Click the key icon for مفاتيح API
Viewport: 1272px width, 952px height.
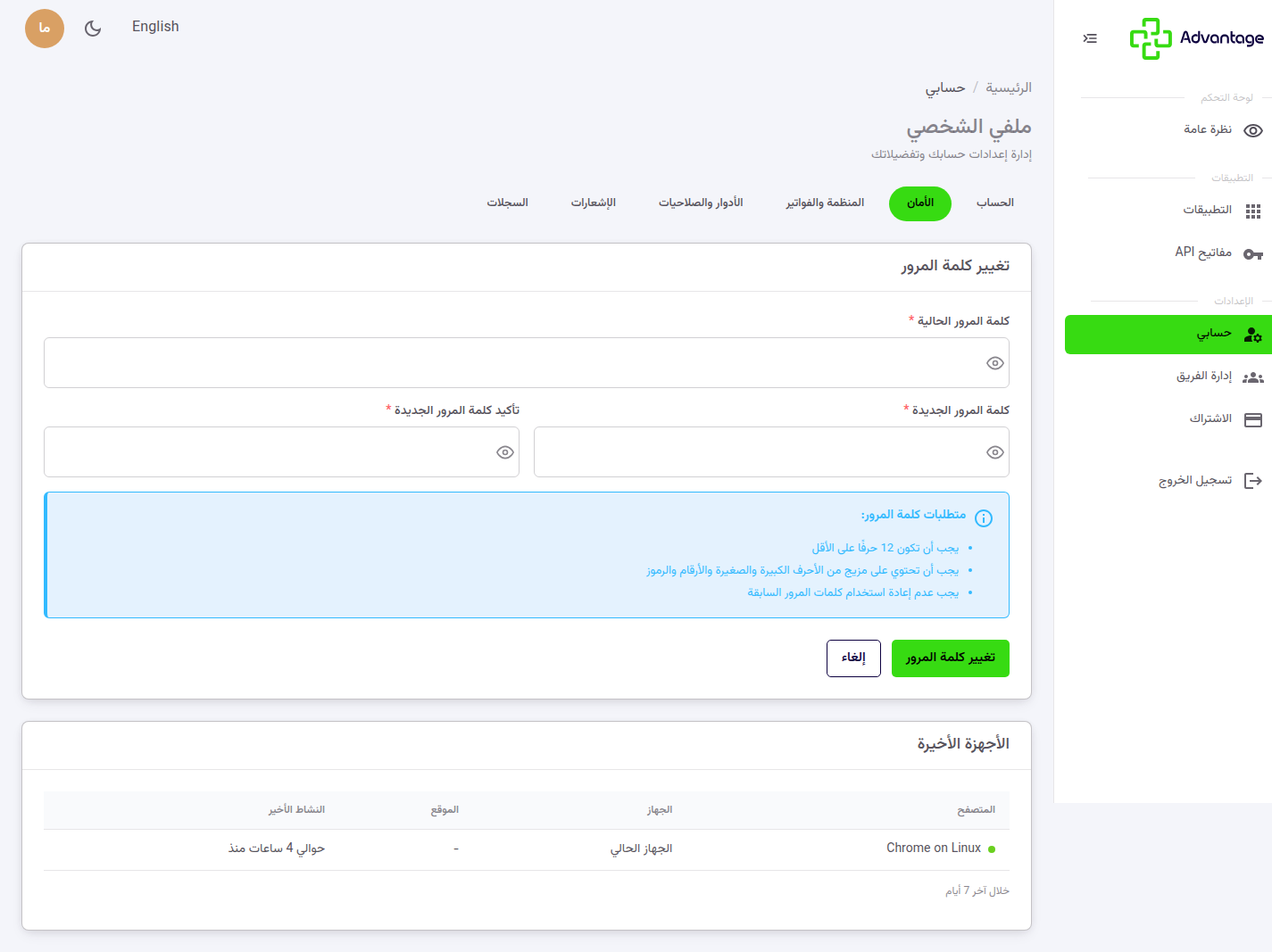1253,253
